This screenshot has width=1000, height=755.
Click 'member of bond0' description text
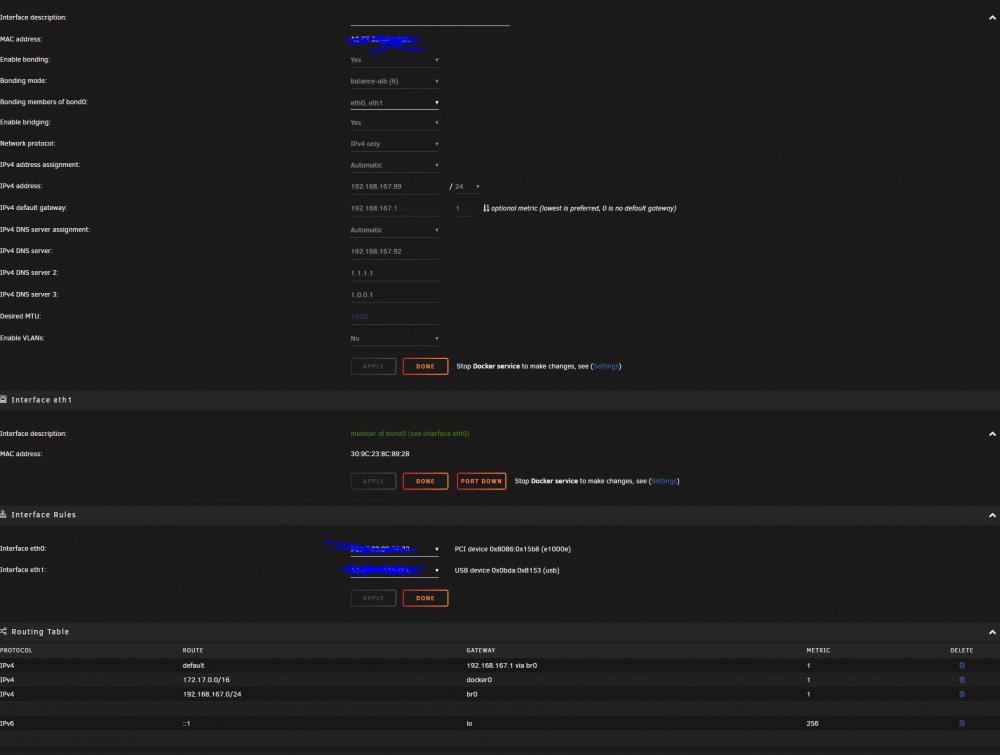(x=409, y=434)
